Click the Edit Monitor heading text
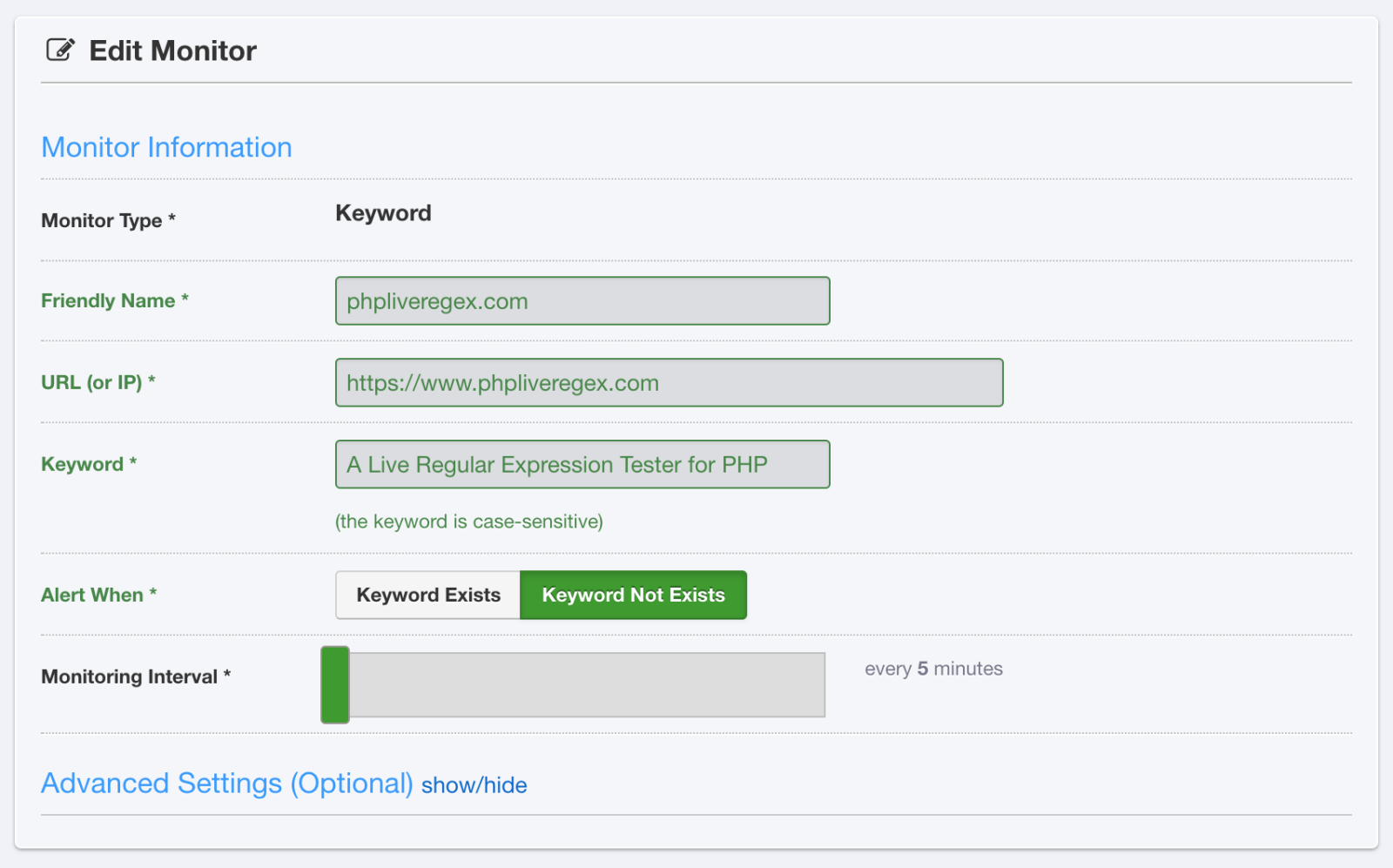This screenshot has width=1393, height=868. 172,51
